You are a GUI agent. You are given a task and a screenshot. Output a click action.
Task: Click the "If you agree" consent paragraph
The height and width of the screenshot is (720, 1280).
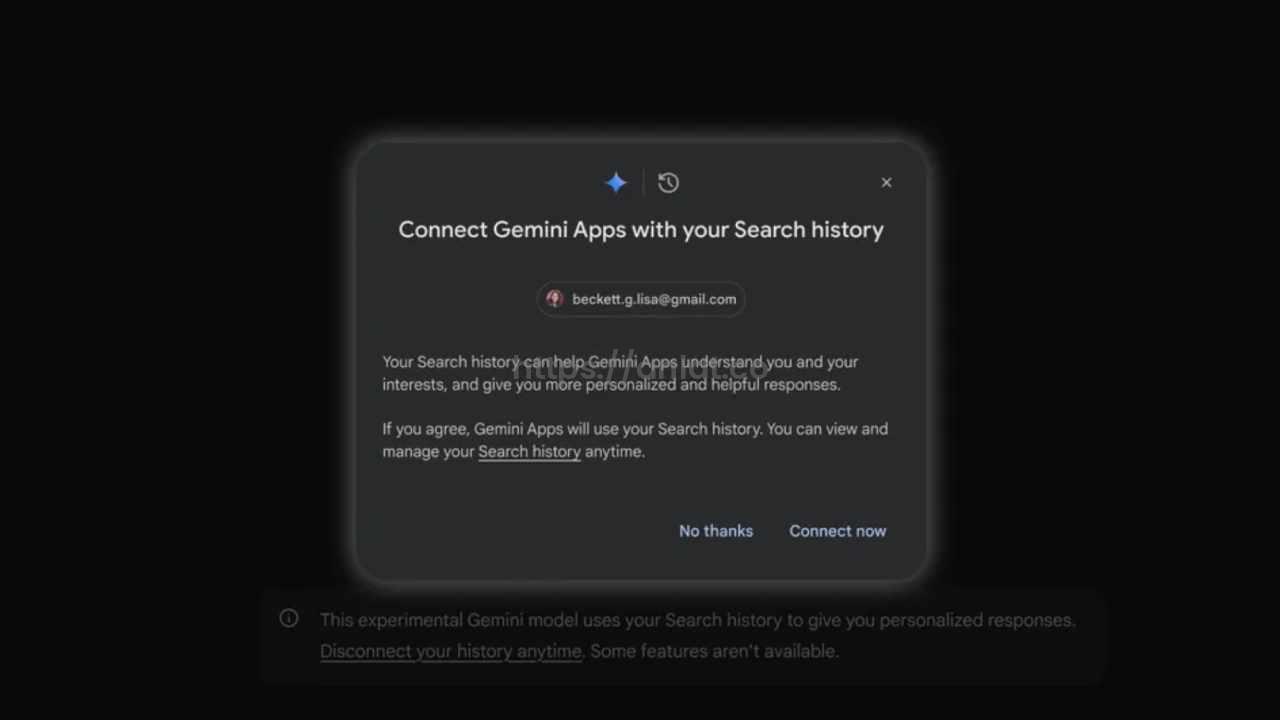(635, 440)
